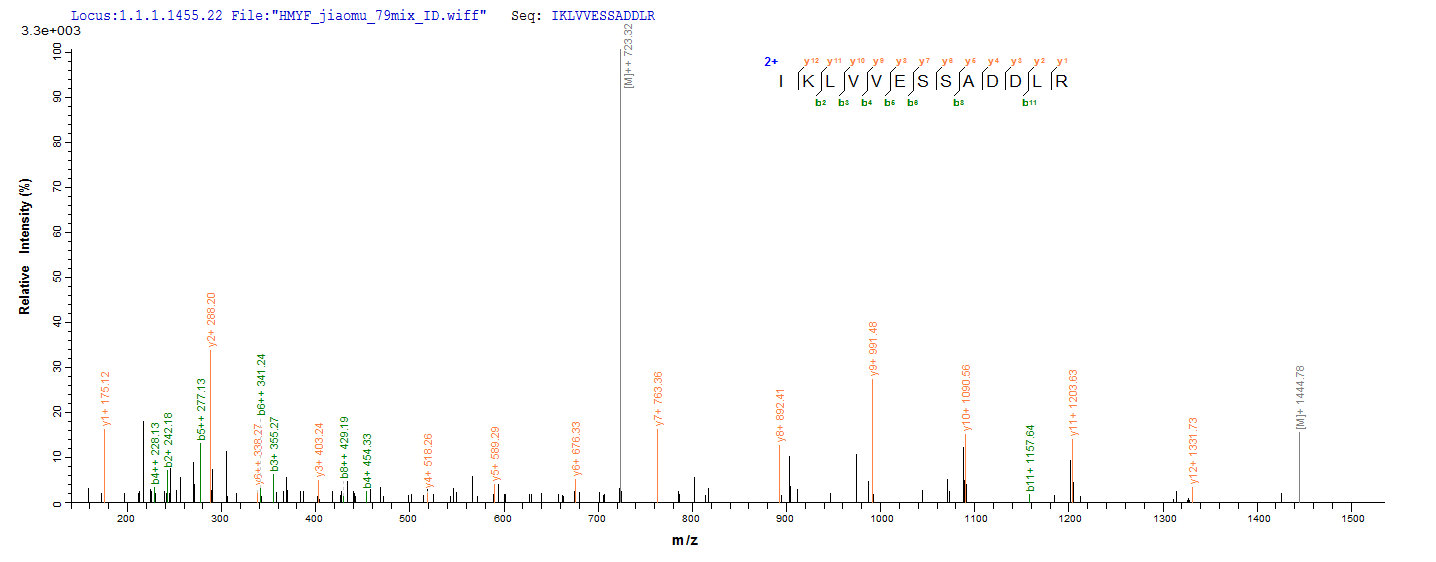Click the y1+ 175.12 peak label
1436x562 pixels.
tap(106, 399)
